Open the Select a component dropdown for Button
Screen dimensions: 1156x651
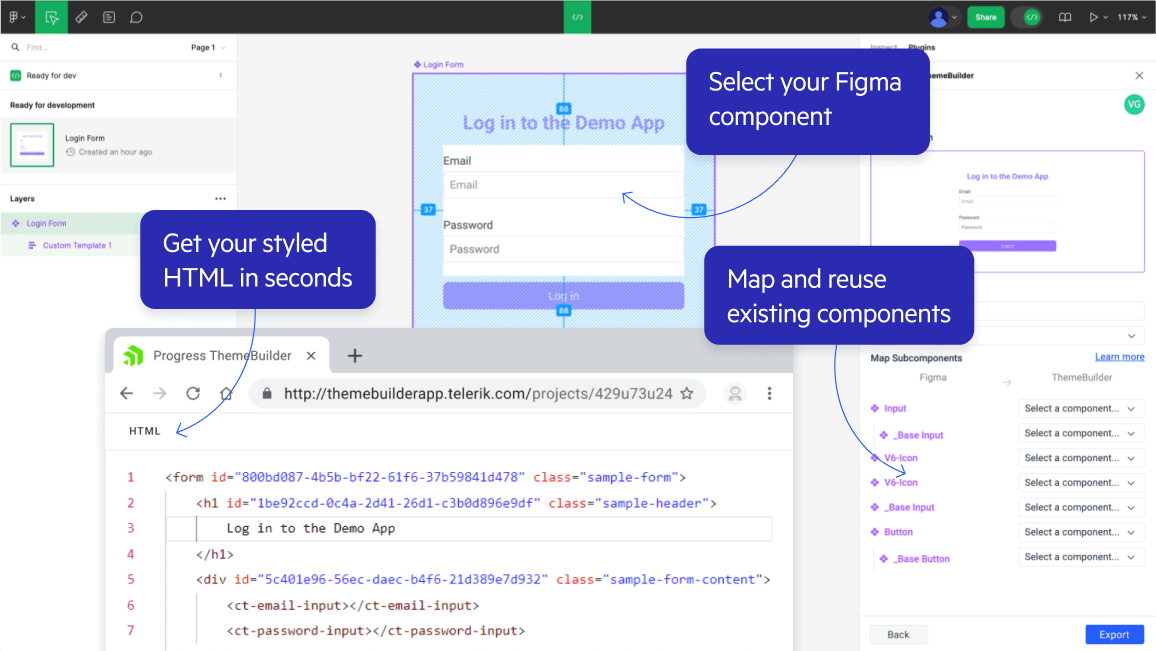(1080, 532)
